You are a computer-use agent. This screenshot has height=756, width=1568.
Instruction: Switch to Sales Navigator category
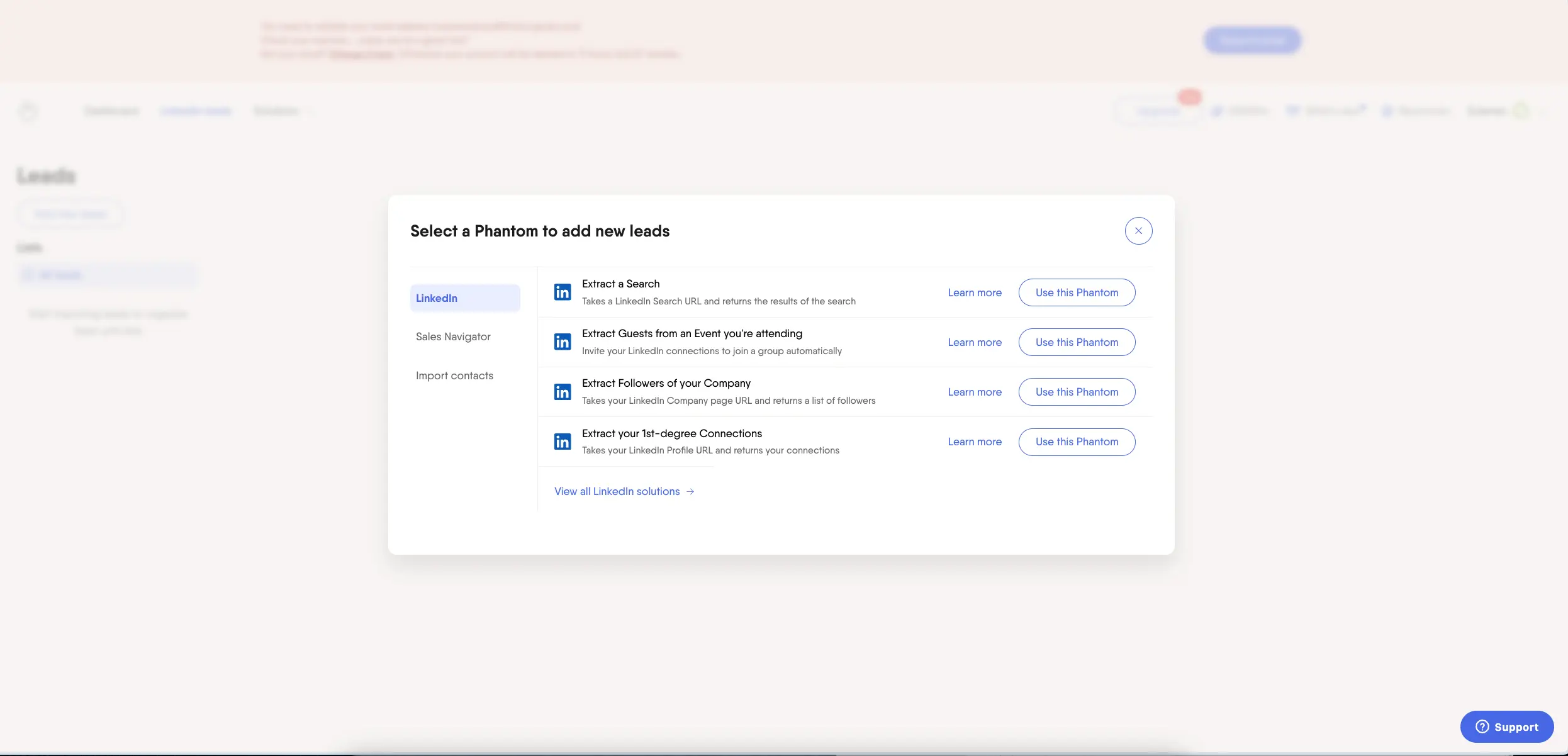point(453,336)
